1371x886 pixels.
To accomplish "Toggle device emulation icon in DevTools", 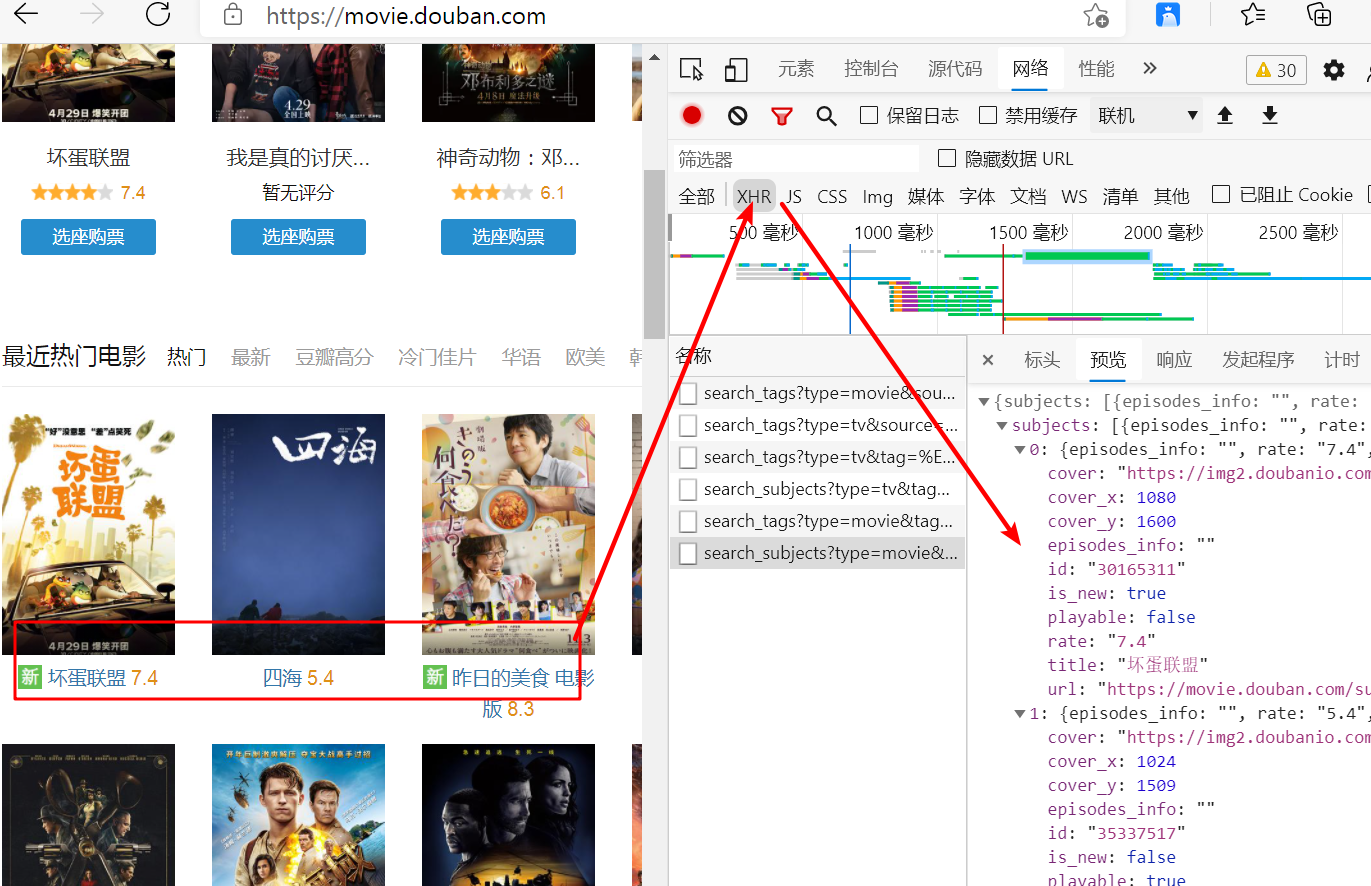I will [736, 69].
